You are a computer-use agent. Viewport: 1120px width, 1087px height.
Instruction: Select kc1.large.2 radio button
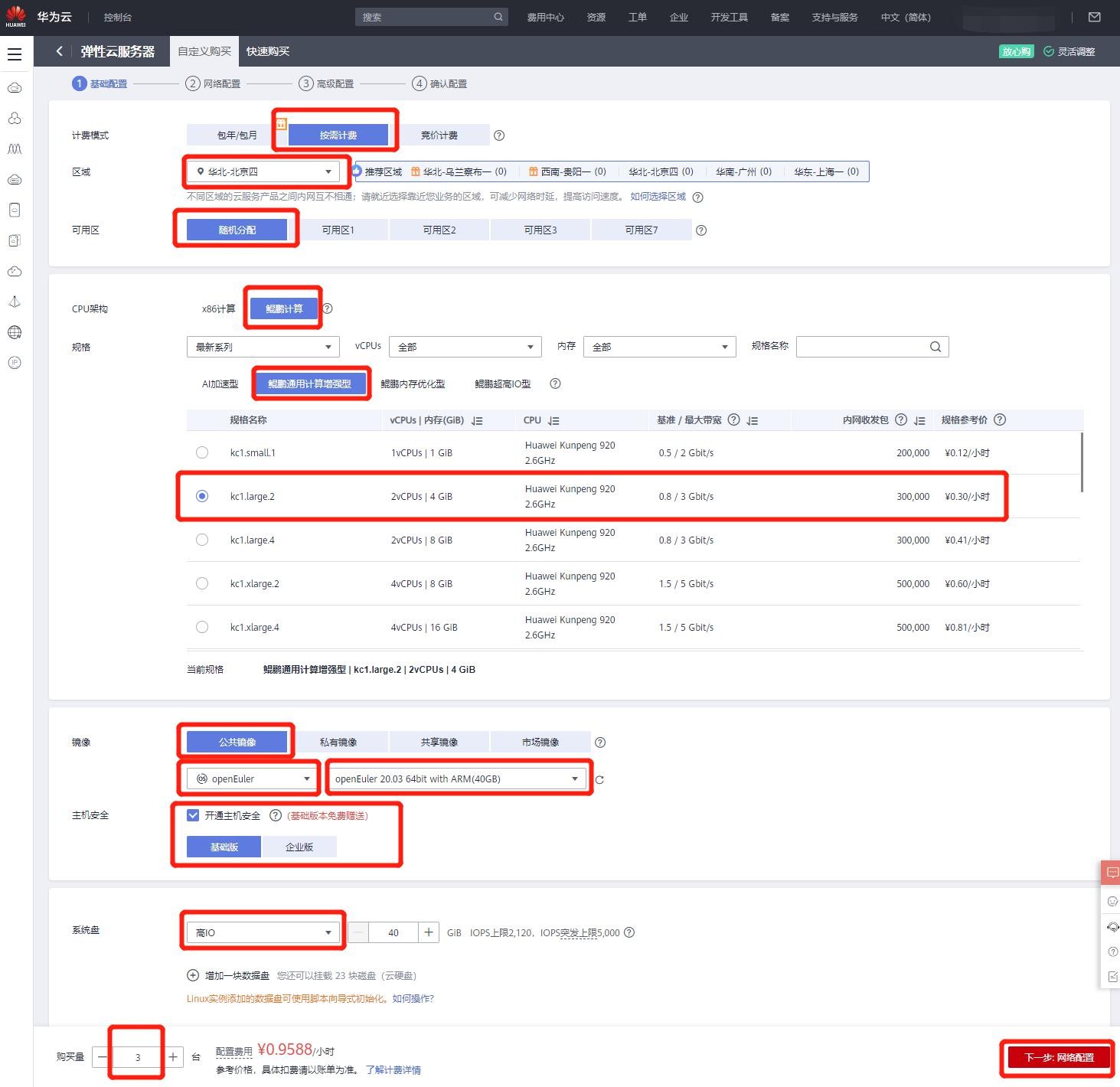point(202,496)
